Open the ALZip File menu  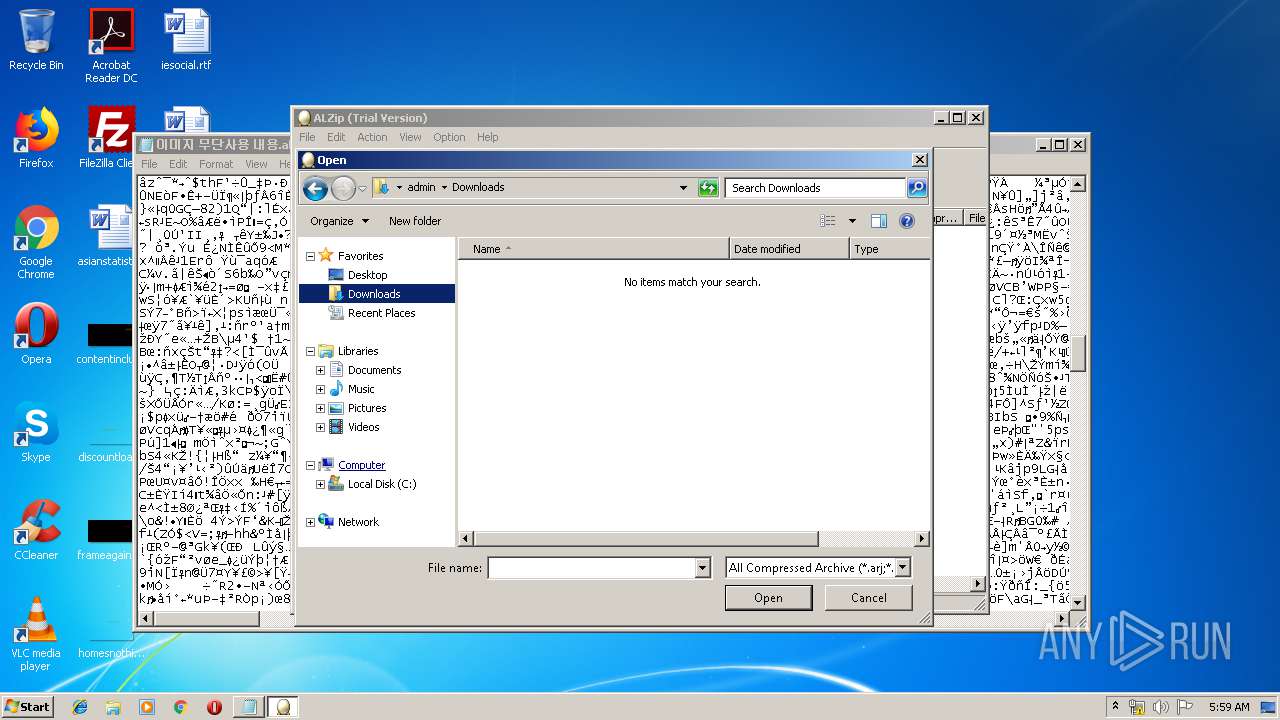[x=308, y=137]
